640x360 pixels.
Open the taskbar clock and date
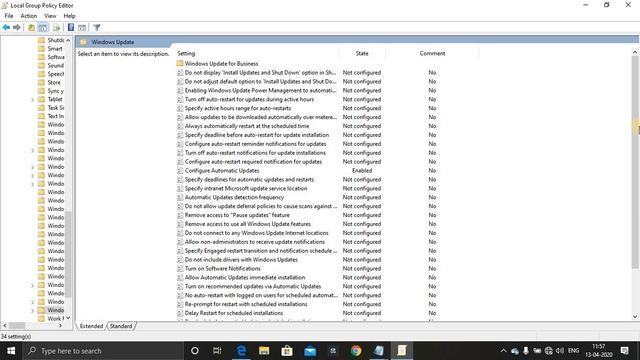pyautogui.click(x=599, y=351)
